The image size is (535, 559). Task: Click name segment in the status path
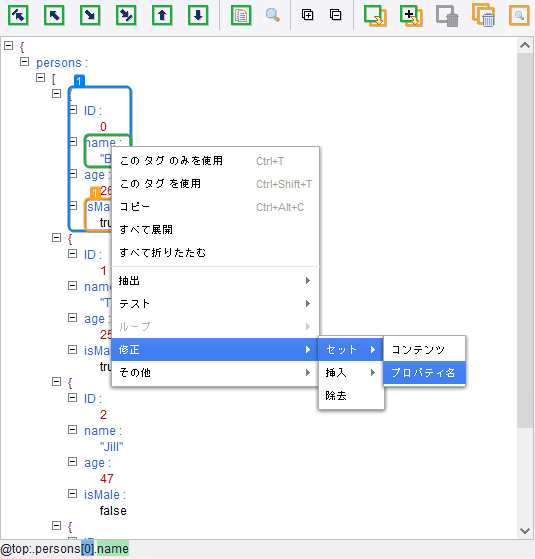113,549
